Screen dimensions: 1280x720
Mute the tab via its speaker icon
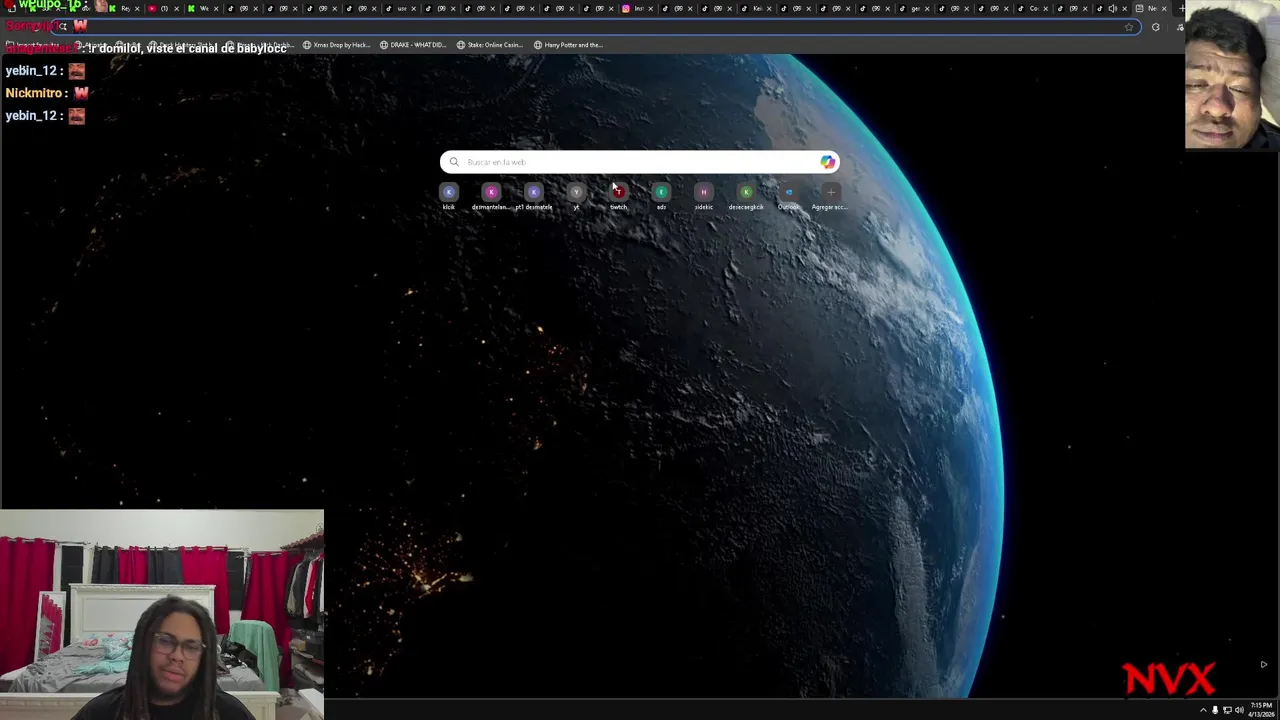pos(1112,8)
